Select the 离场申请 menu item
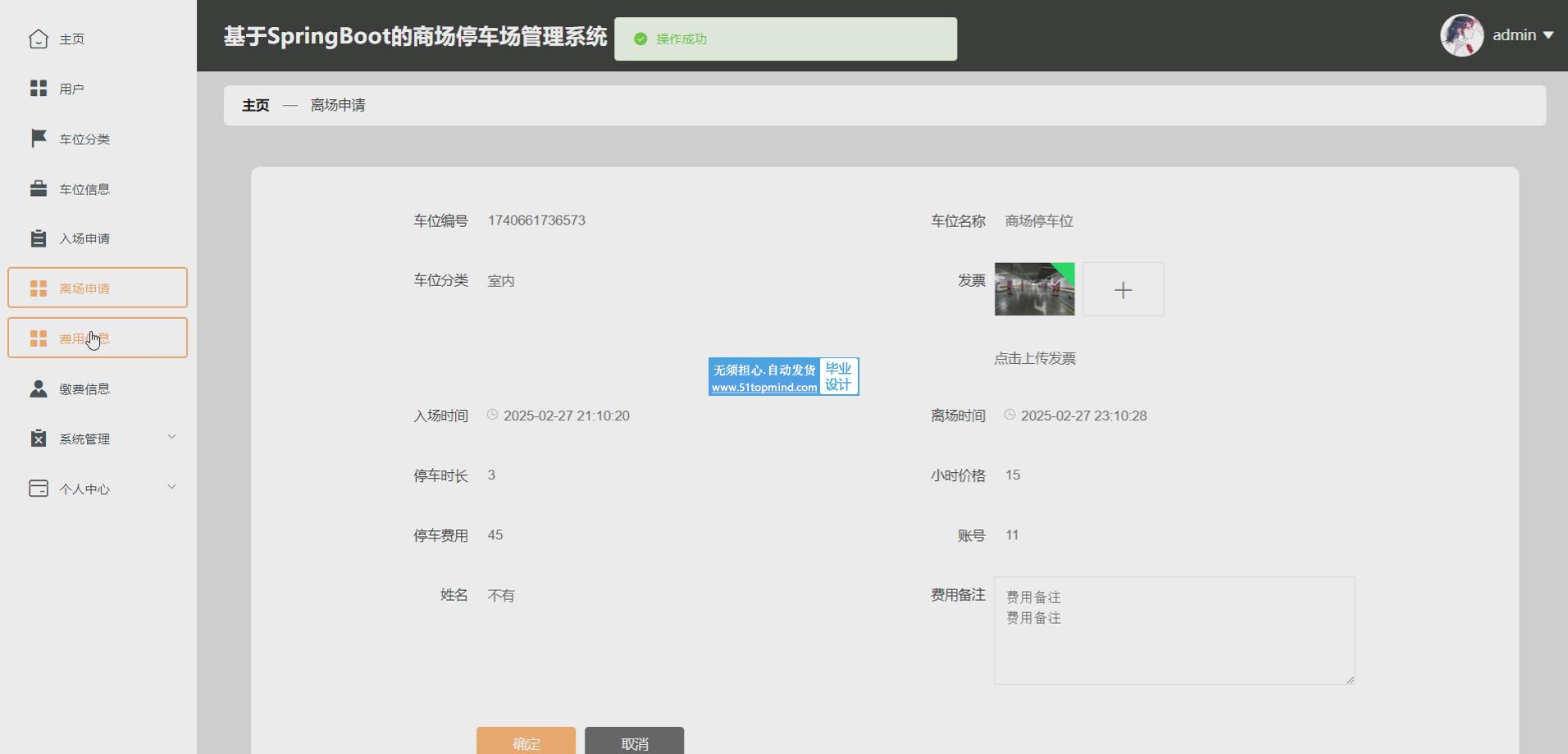This screenshot has height=754, width=1568. (98, 288)
